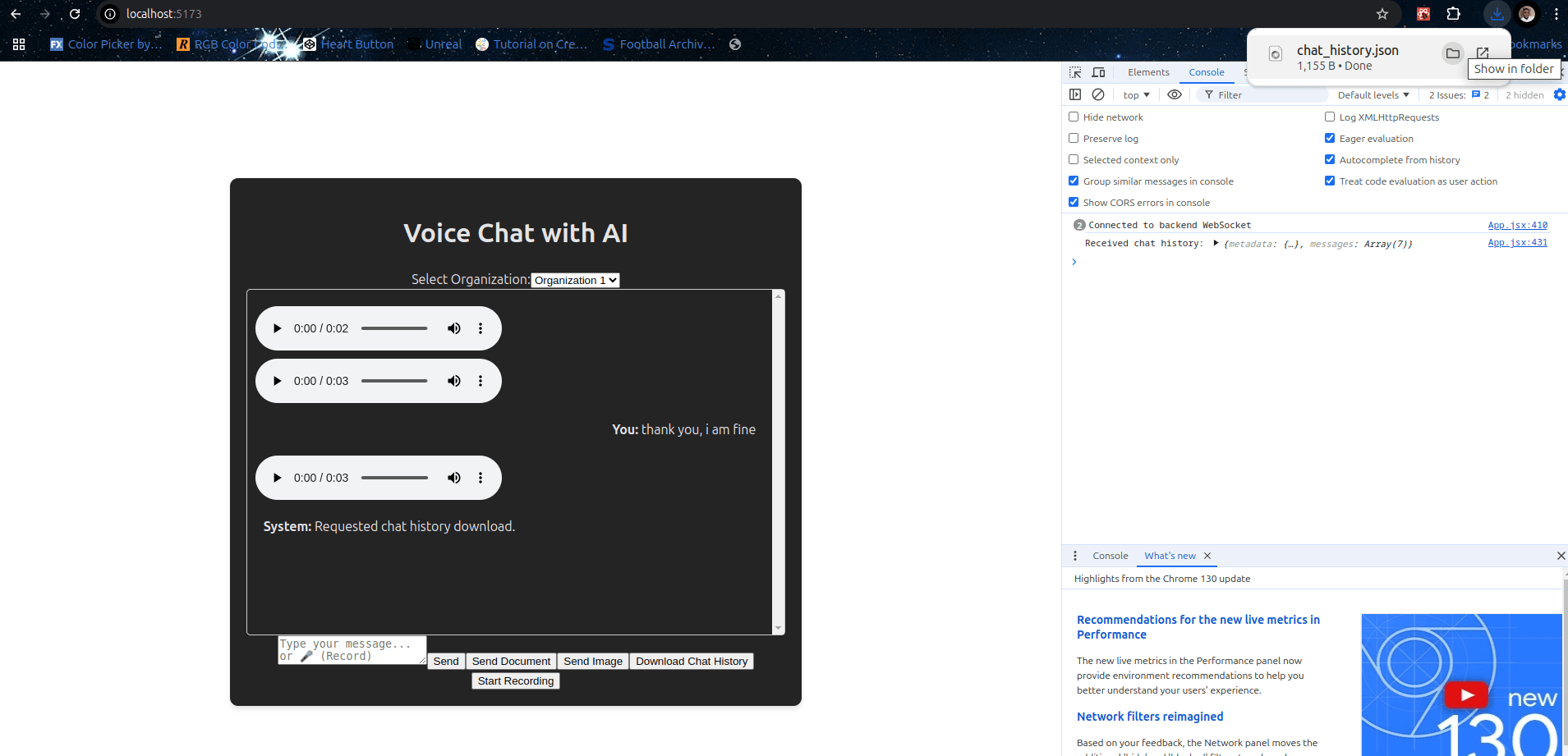Expand the Received chat history object

[x=1216, y=243]
